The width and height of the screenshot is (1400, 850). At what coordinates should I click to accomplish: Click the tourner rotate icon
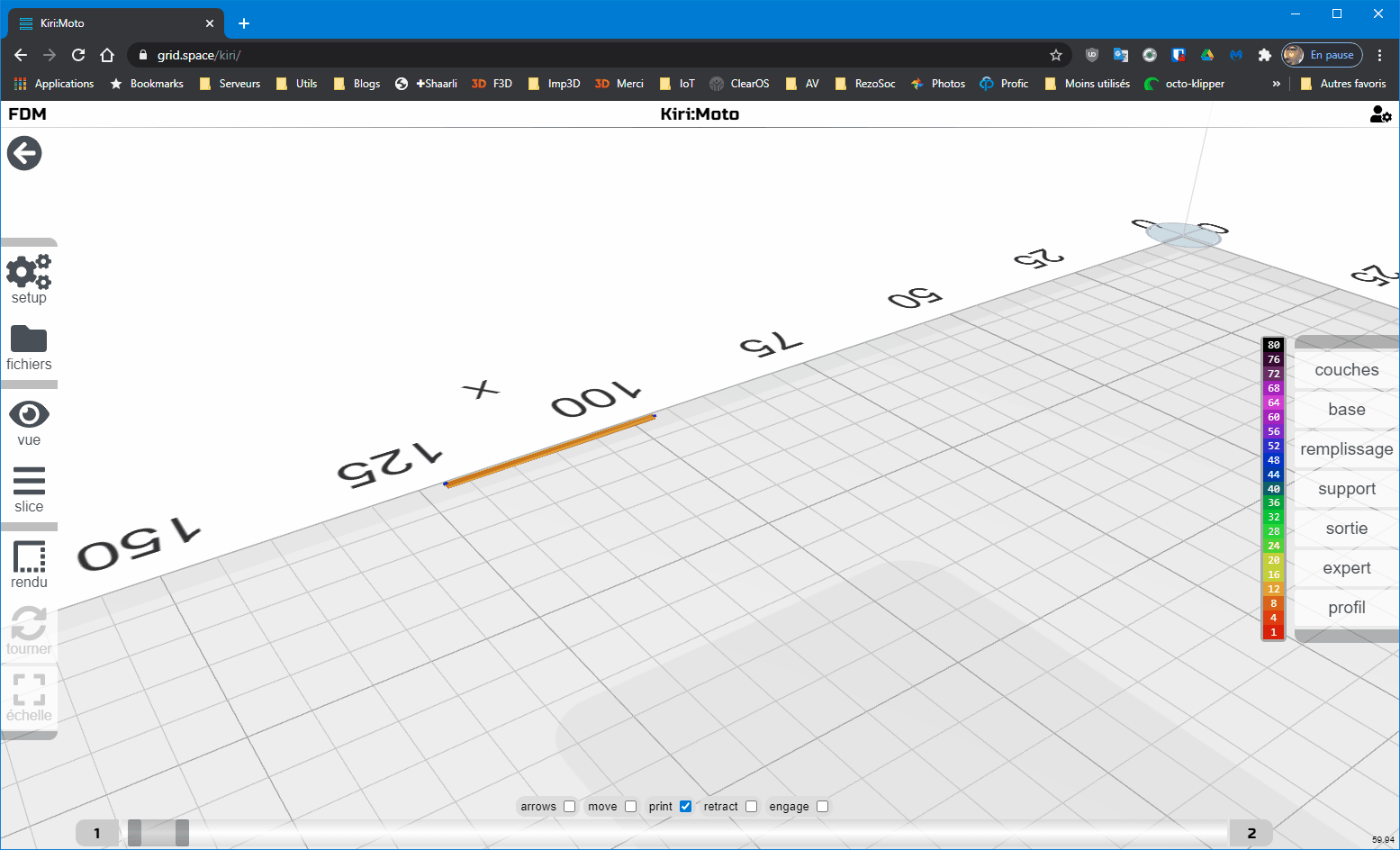coord(29,630)
